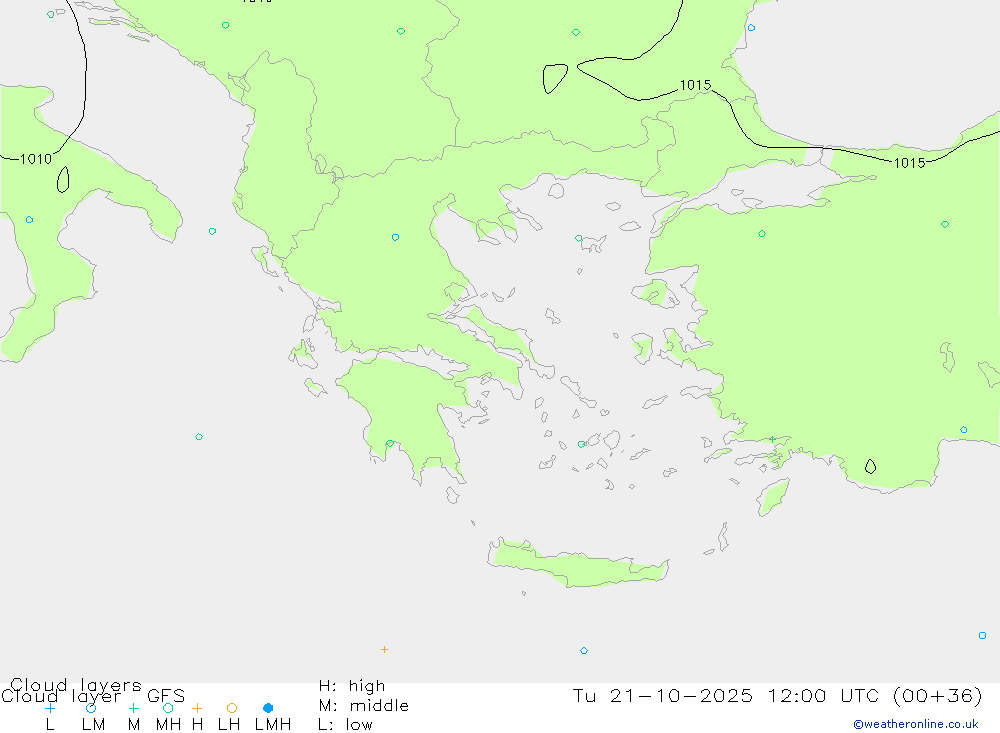The height and width of the screenshot is (733, 1000).
Task: Click the '(00+36)' forecast offset text
Action: coord(938,695)
